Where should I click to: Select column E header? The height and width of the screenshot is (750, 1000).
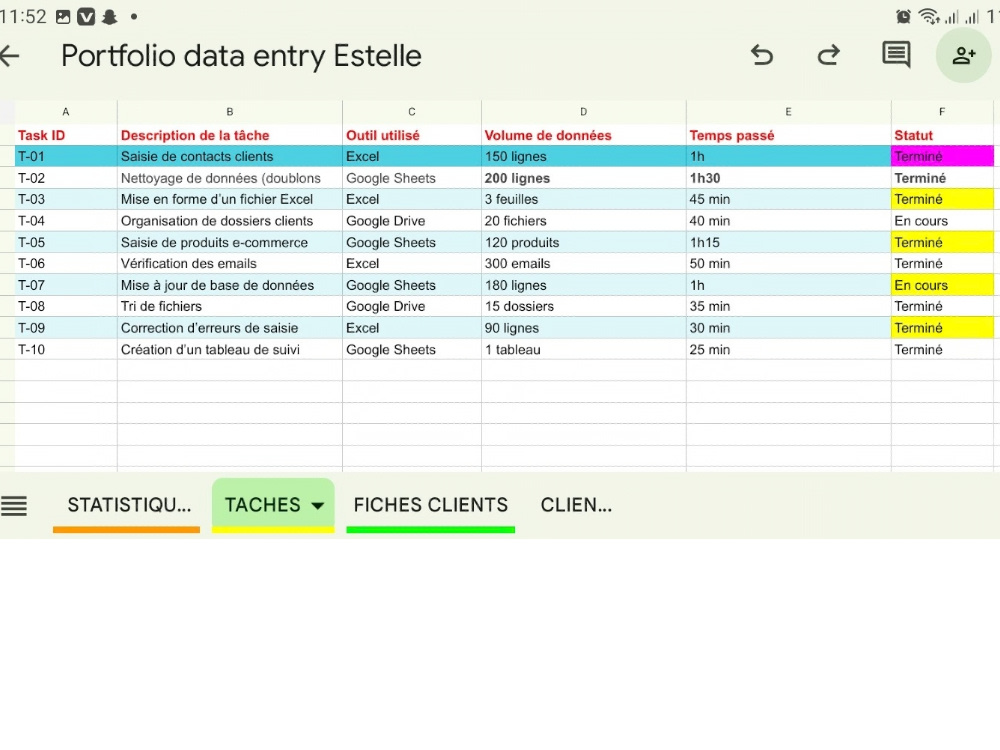(788, 112)
